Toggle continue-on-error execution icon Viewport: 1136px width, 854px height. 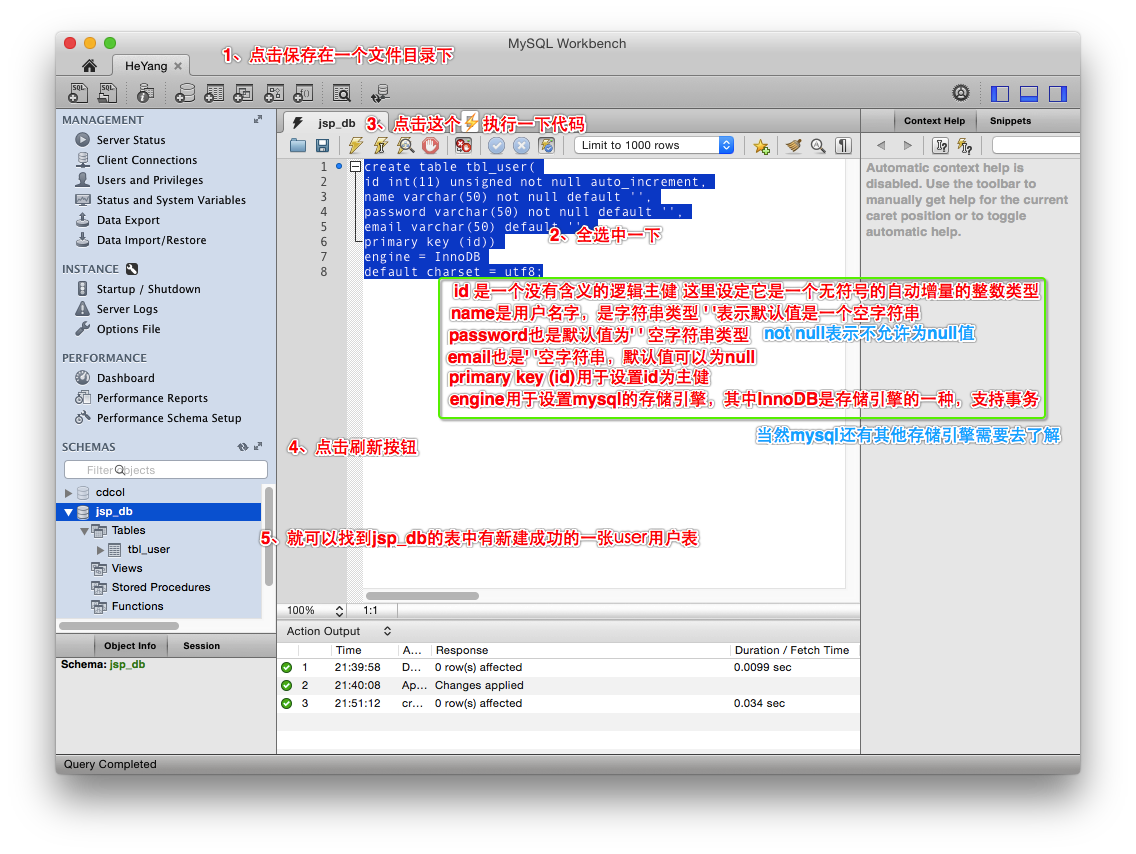(464, 146)
